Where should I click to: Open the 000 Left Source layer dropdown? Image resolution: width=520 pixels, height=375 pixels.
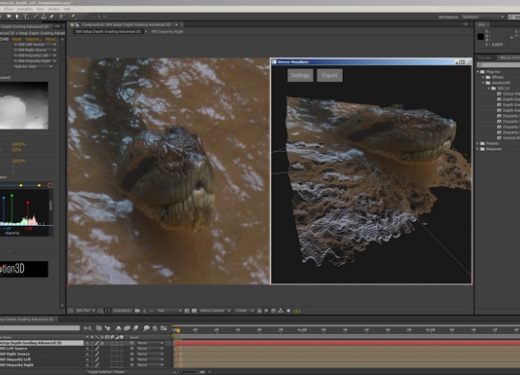pyautogui.click(x=35, y=44)
